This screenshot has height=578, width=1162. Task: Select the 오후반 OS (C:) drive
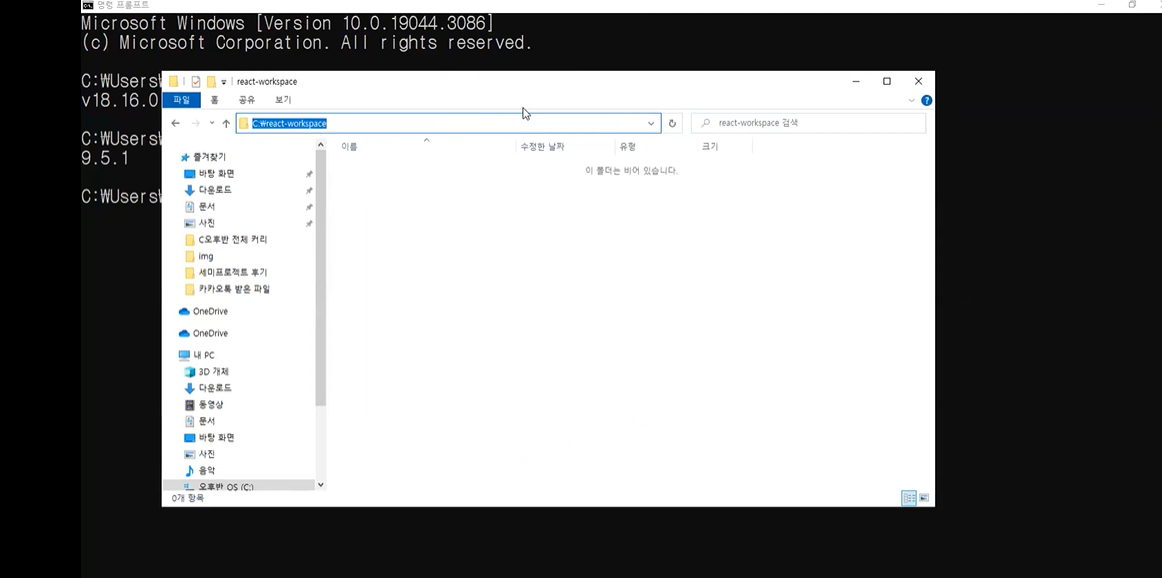[225, 487]
